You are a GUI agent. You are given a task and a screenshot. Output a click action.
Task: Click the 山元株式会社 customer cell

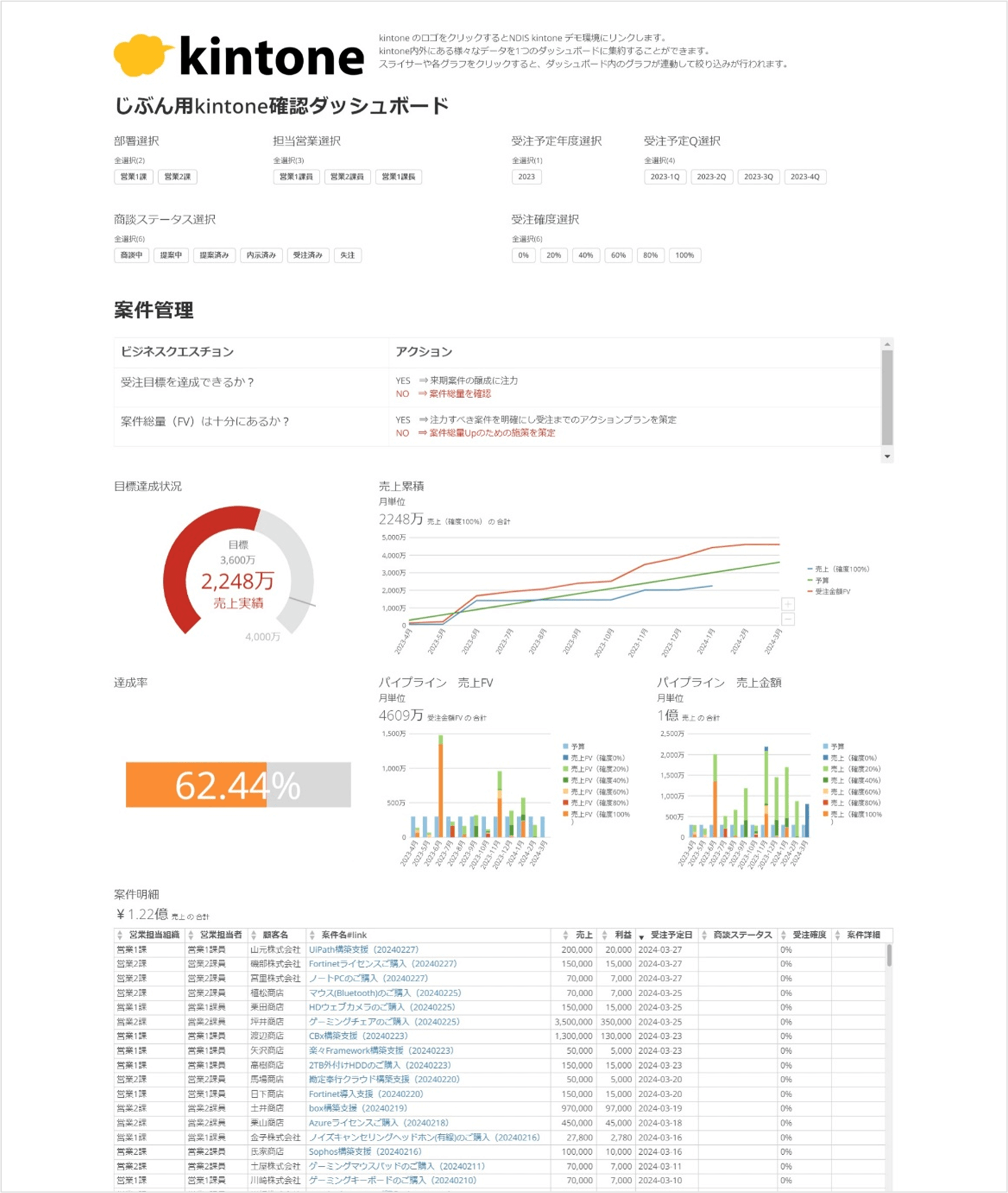pyautogui.click(x=275, y=950)
